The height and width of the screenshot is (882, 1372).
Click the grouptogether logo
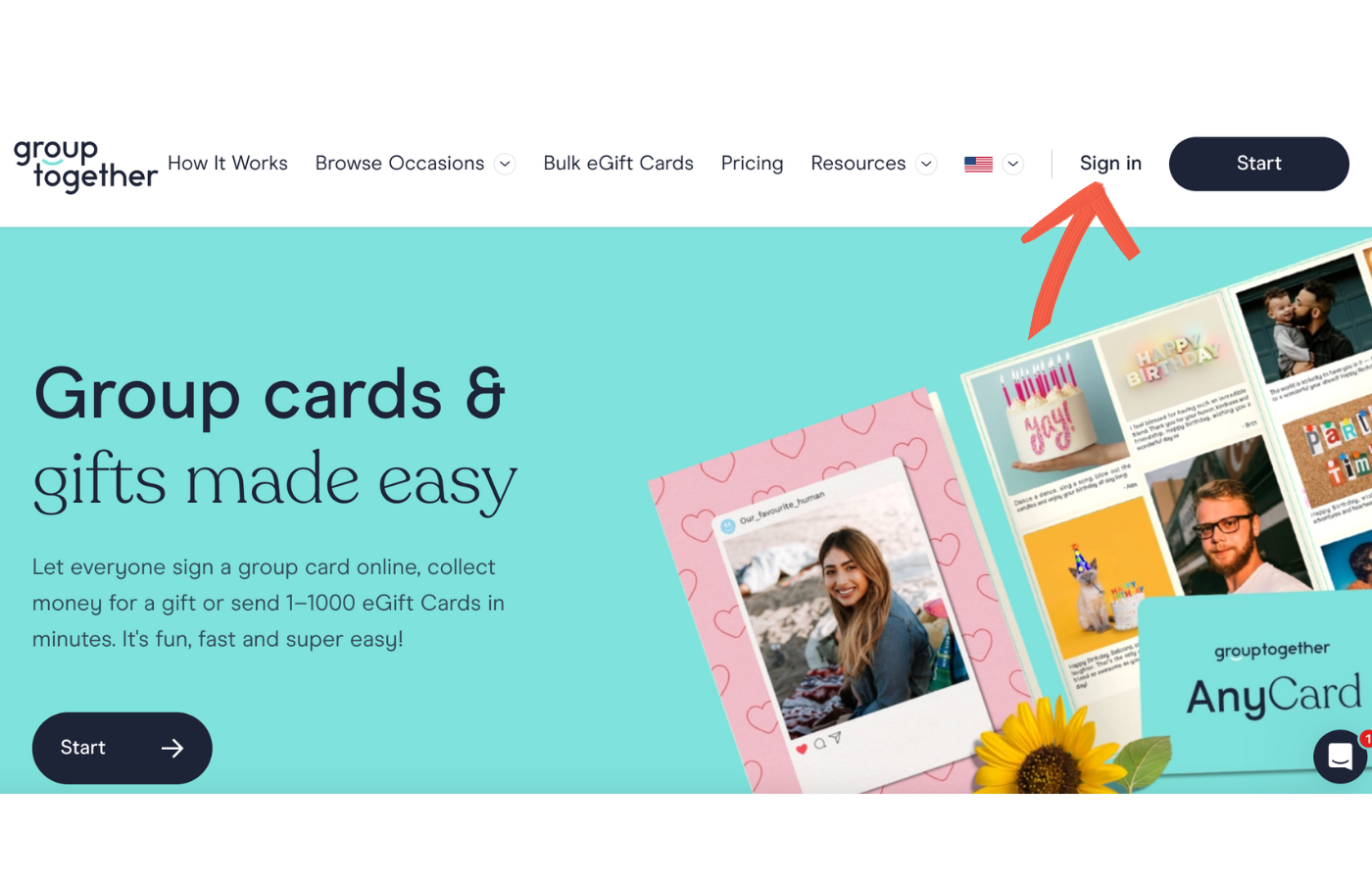(x=85, y=165)
